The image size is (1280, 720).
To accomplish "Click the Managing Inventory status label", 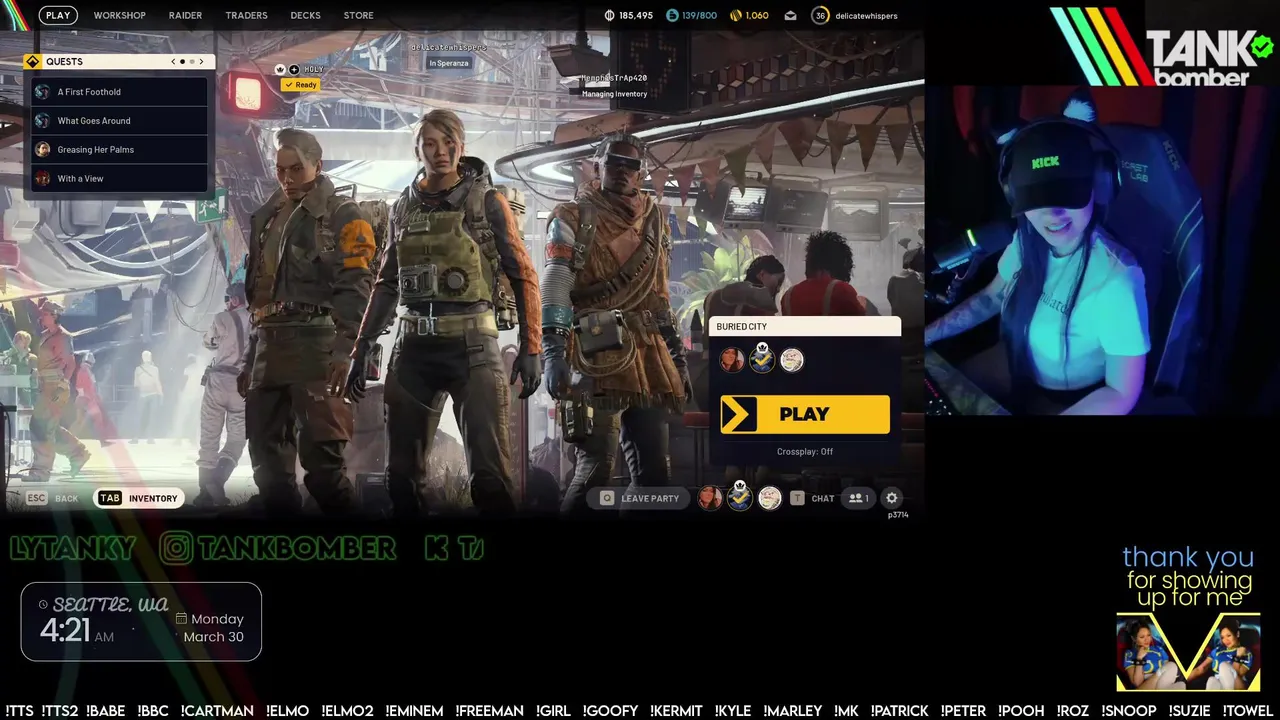I will pyautogui.click(x=614, y=94).
